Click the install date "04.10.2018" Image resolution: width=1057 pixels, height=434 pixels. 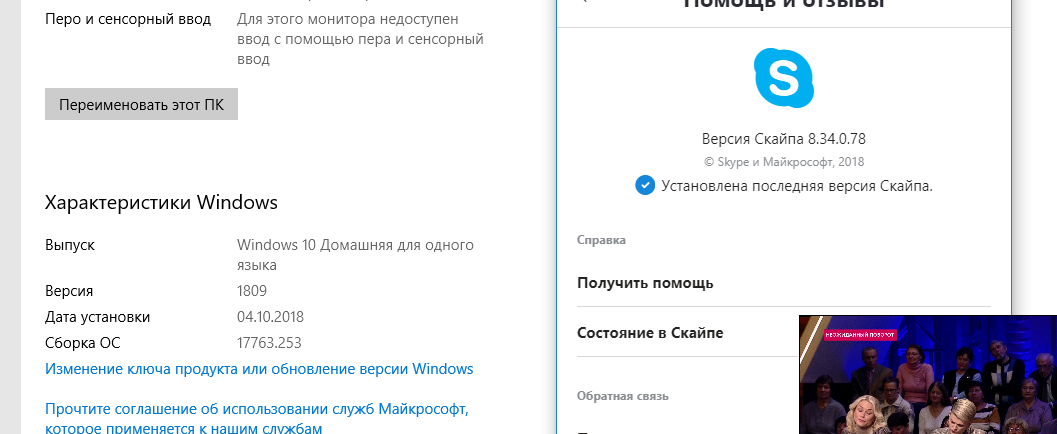tap(270, 317)
